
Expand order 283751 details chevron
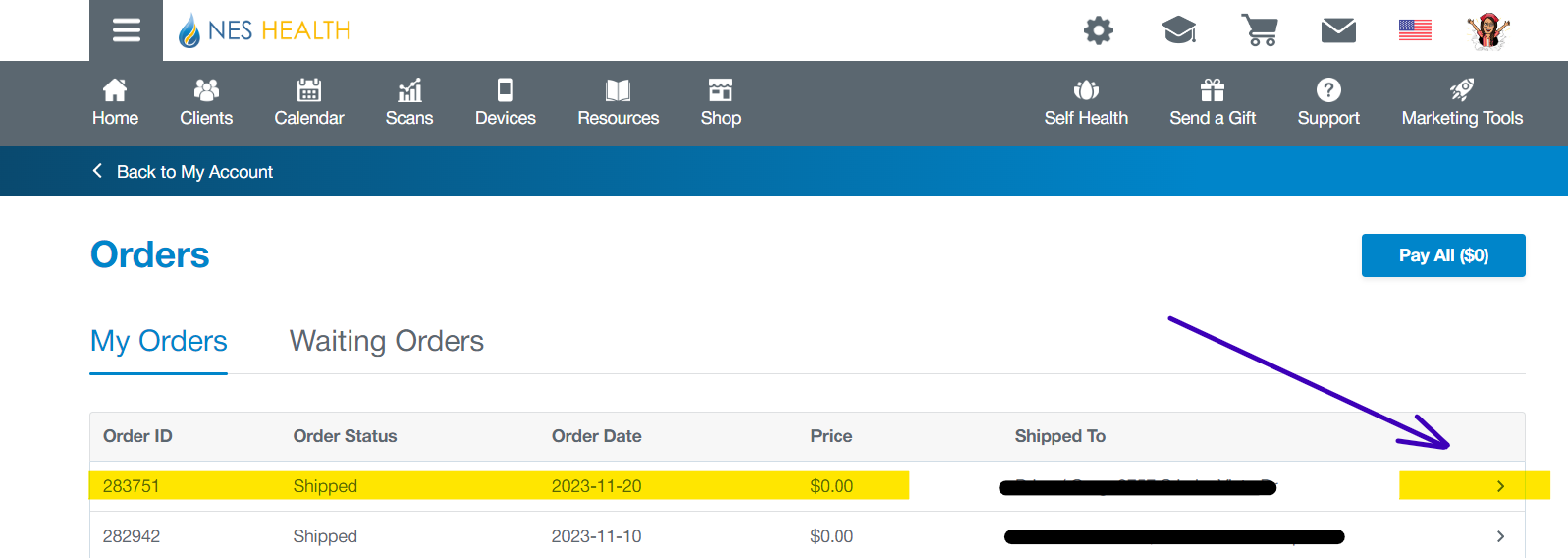[1499, 486]
